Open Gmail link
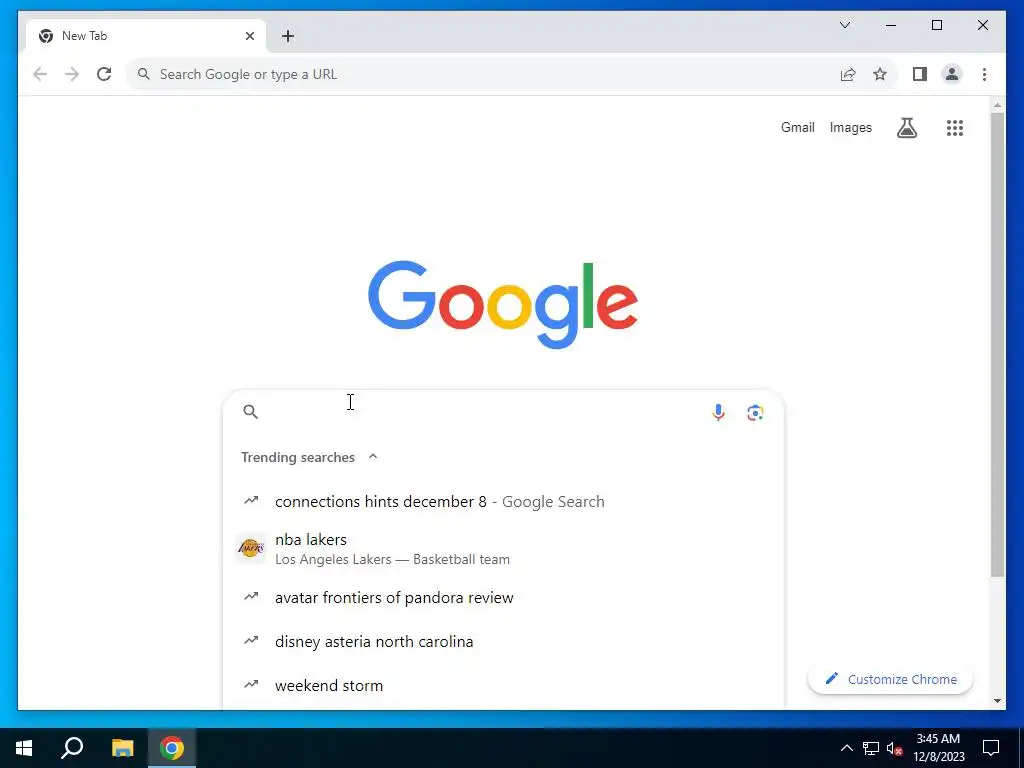The image size is (1024, 768). point(797,127)
